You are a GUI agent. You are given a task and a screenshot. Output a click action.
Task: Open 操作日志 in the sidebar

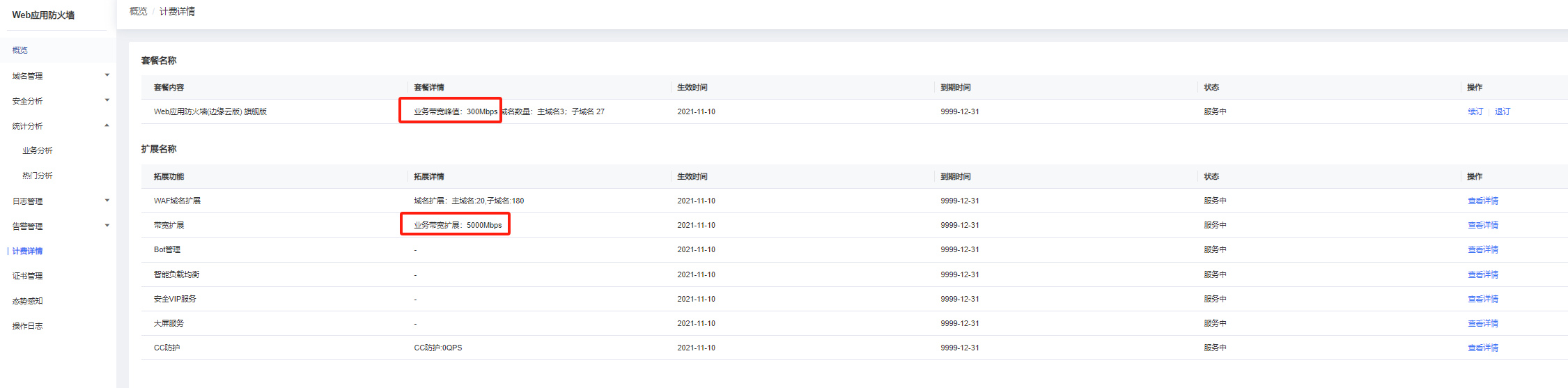(28, 326)
